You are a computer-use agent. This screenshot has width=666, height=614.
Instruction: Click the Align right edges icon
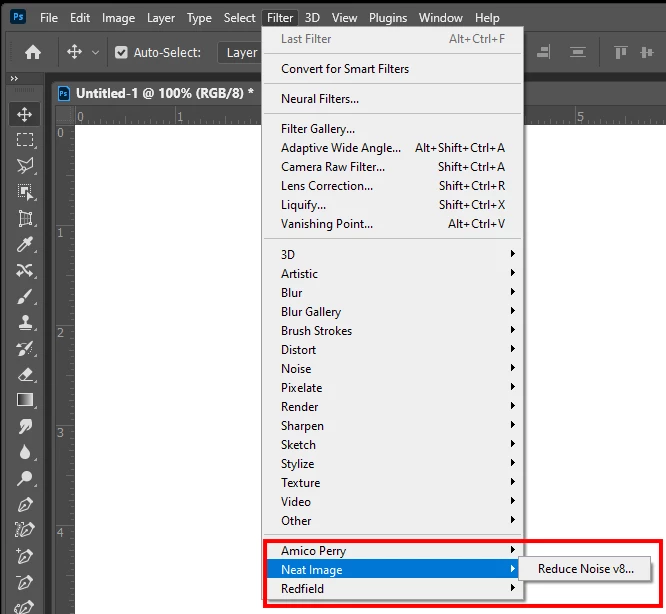click(543, 52)
